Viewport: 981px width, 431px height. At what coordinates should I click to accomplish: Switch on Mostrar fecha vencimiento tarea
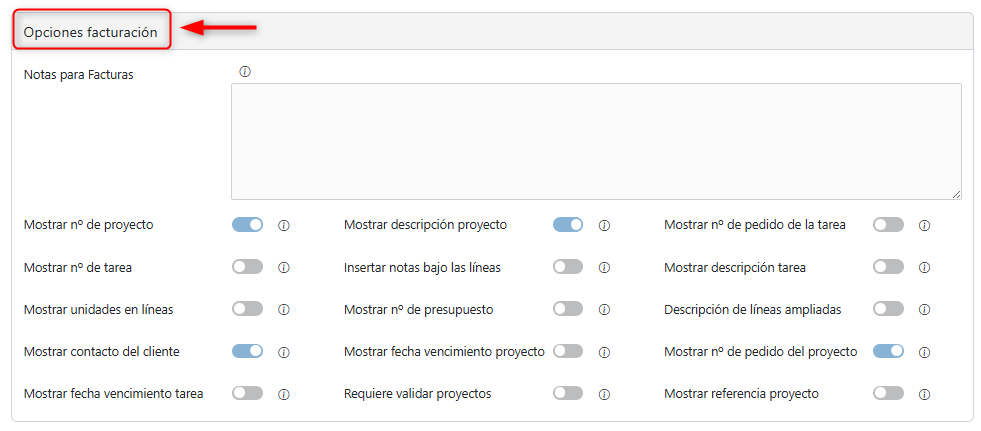click(x=247, y=393)
